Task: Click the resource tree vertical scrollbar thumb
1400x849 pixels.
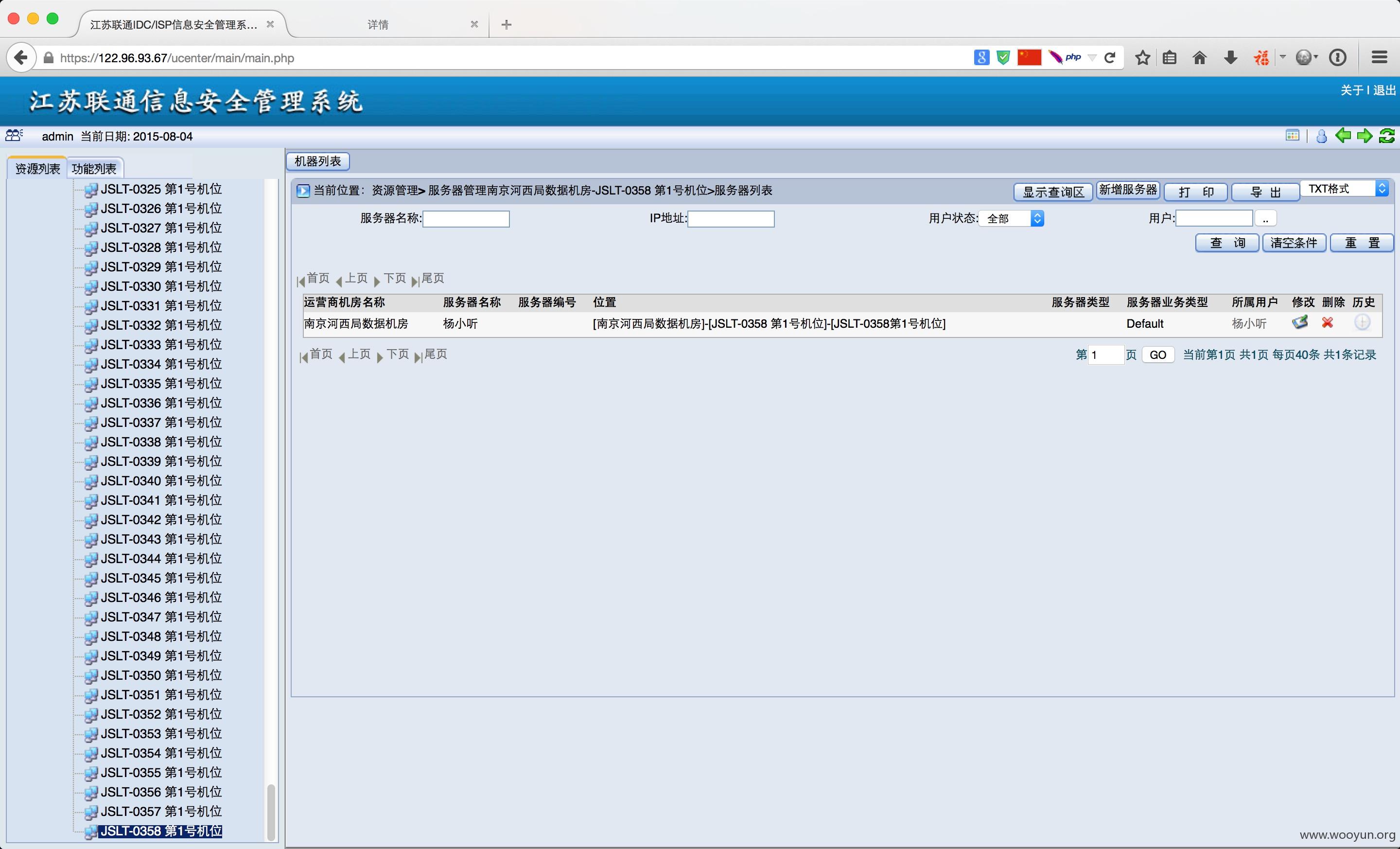Action: pos(271,812)
